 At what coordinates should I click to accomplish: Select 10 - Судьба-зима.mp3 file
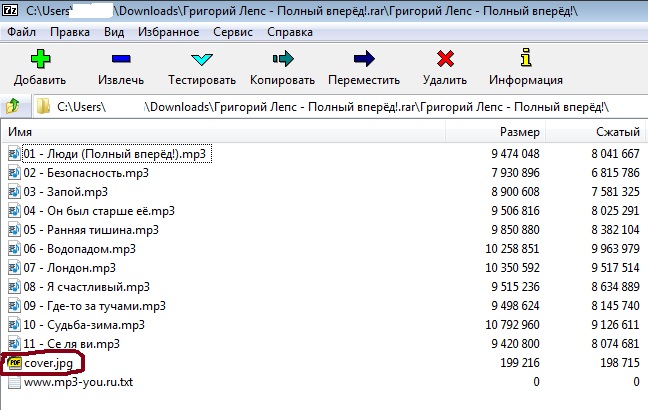[x=84, y=325]
